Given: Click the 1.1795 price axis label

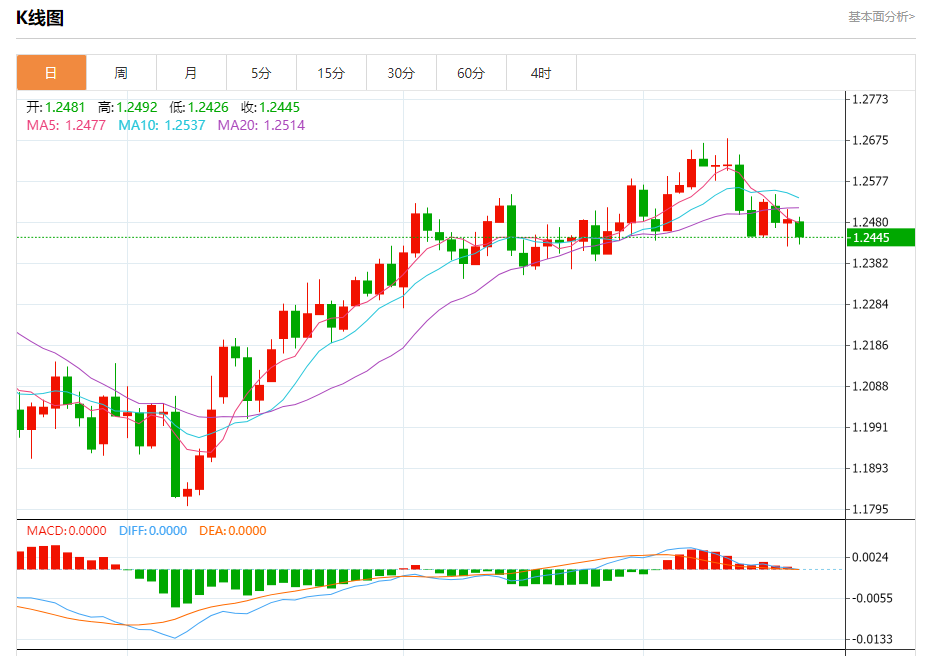Looking at the screenshot, I should click(870, 509).
